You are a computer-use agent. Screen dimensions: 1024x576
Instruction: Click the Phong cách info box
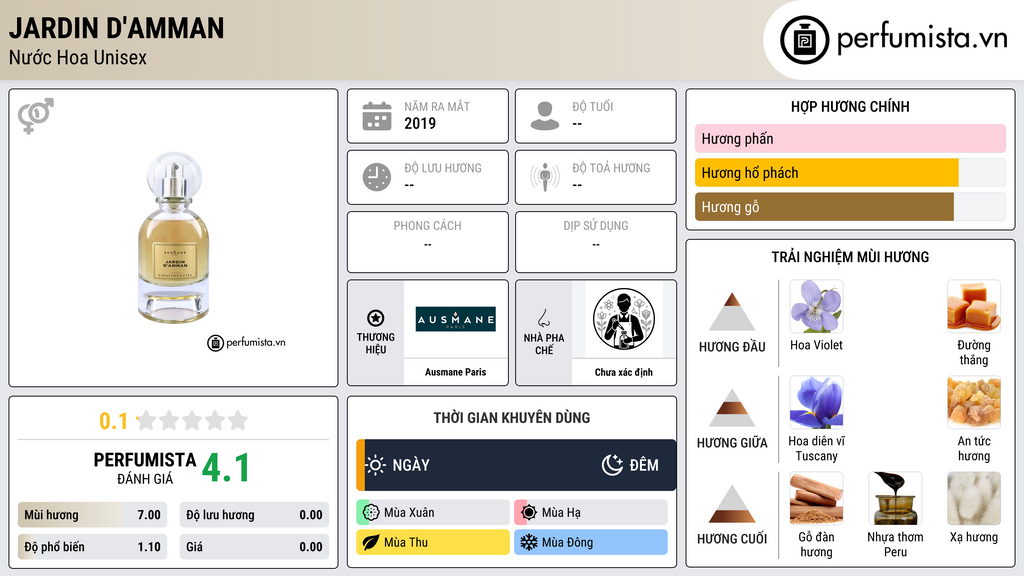[x=428, y=242]
